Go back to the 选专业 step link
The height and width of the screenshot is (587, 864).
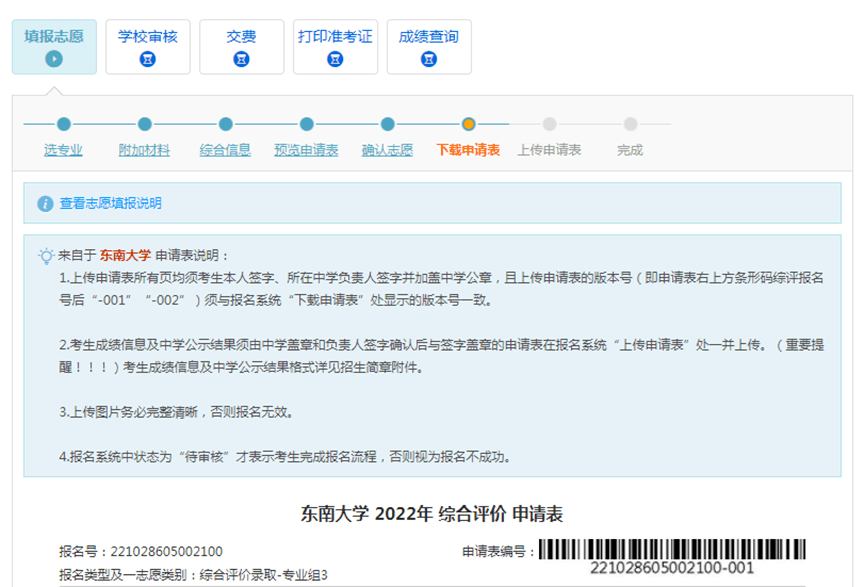[63, 150]
